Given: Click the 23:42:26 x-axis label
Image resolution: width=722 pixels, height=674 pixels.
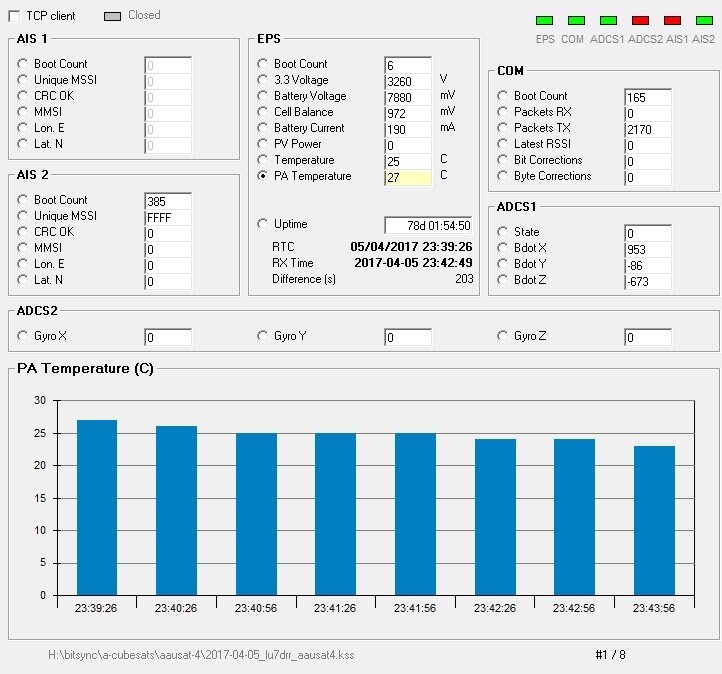Looking at the screenshot, I should 495,608.
